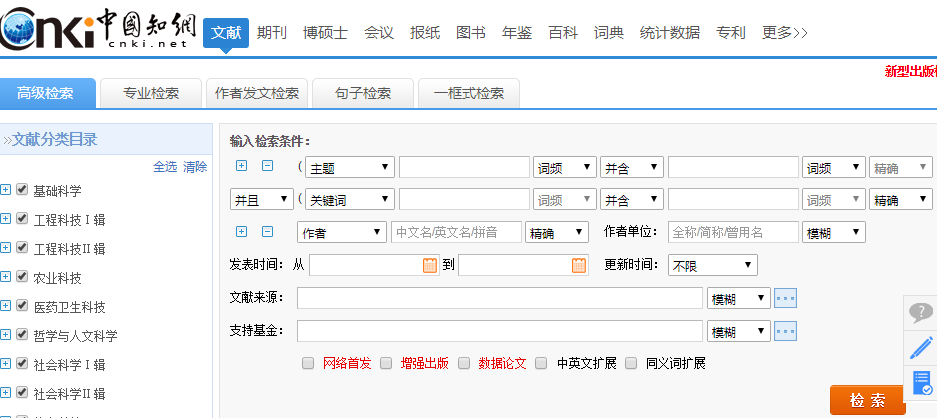Viewport: 937px width, 418px height.
Task: Uncheck the 农业科技 checkbox
Action: 22,276
